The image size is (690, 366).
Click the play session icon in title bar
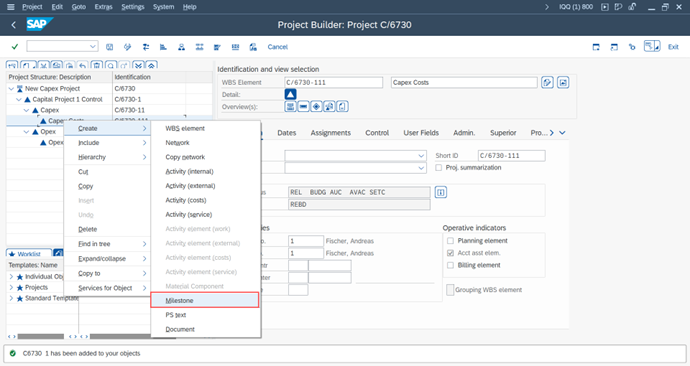pos(605,7)
